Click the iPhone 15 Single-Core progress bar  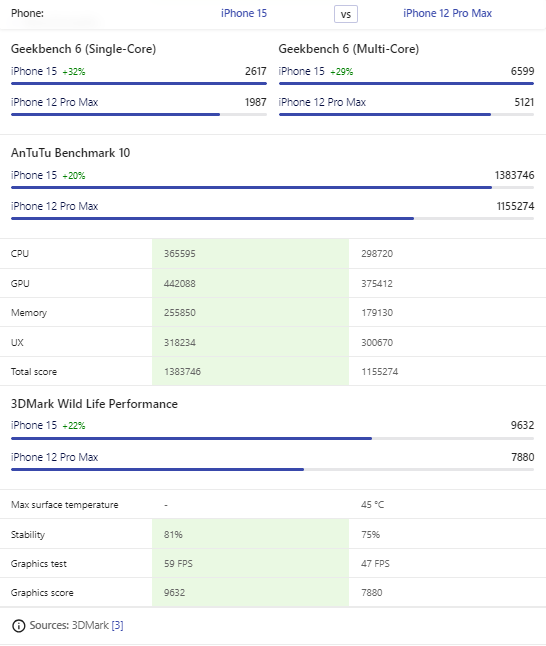point(139,84)
